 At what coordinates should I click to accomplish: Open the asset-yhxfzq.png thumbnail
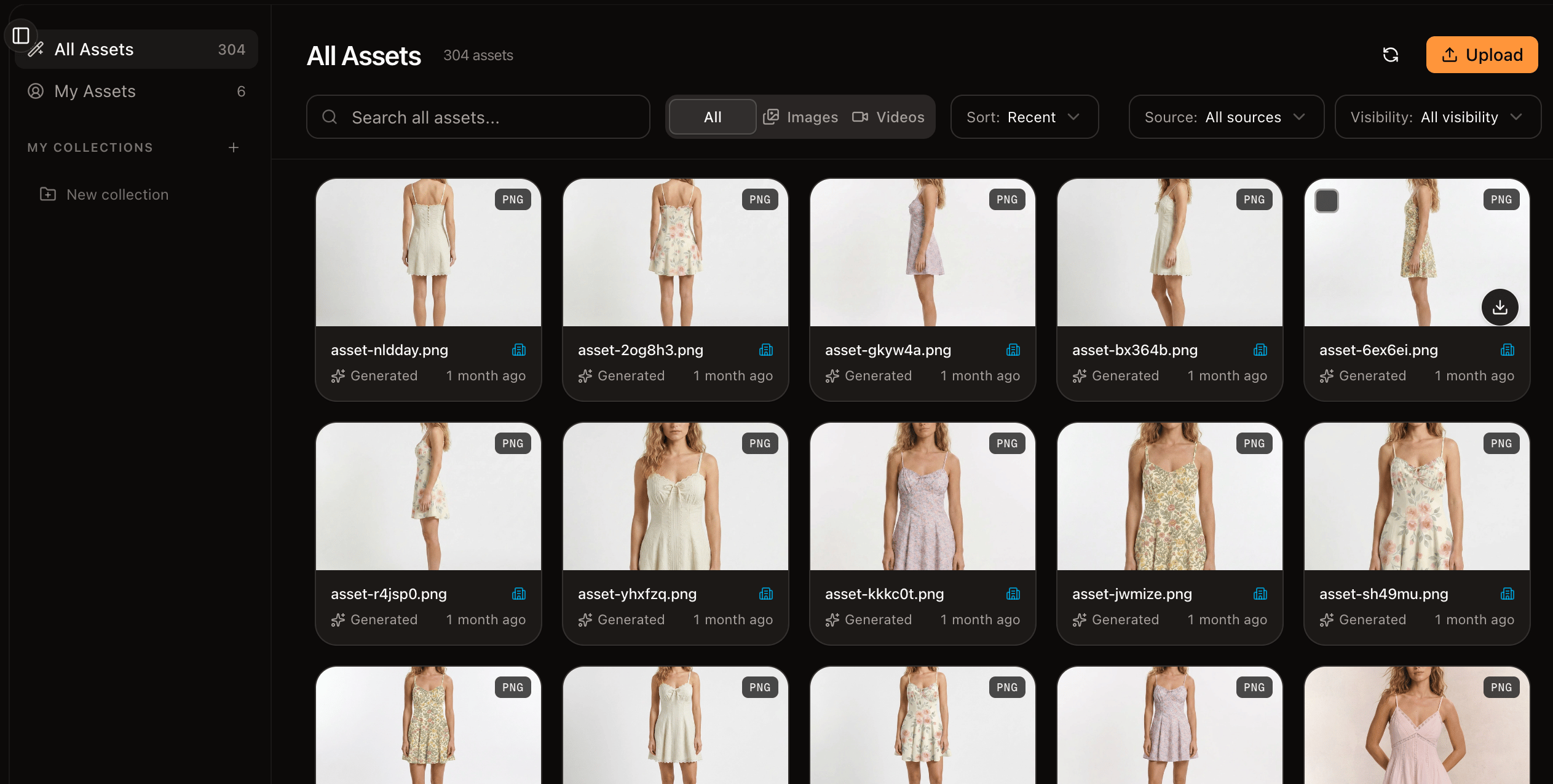pyautogui.click(x=676, y=496)
